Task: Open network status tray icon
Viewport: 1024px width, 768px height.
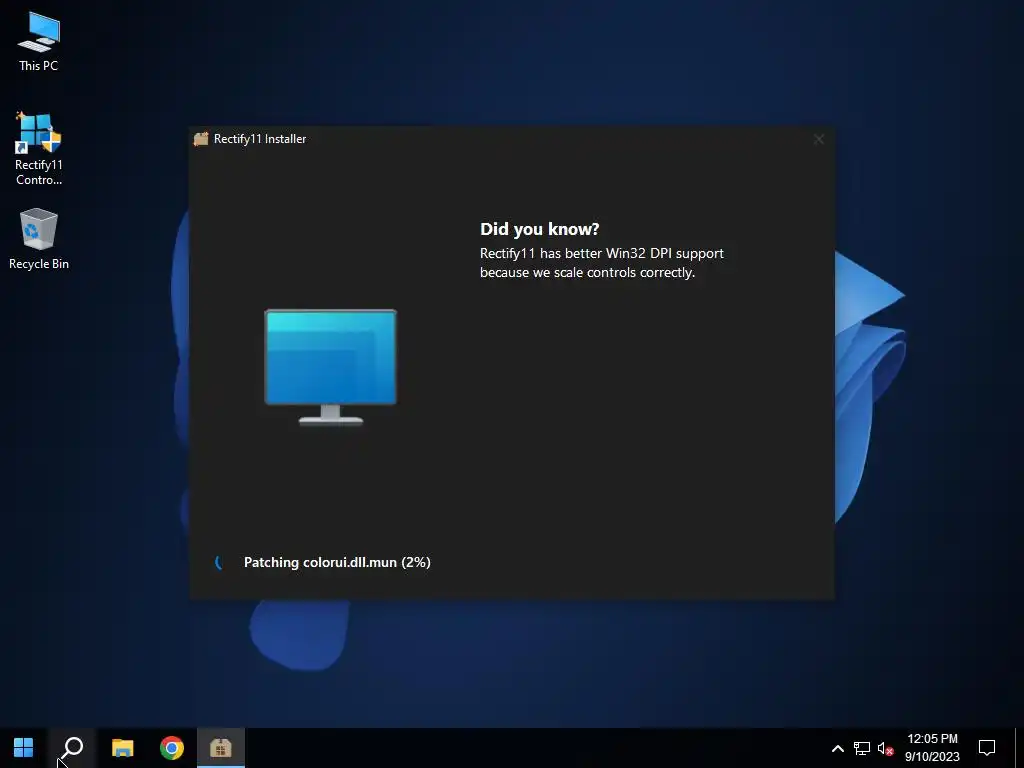Action: [861, 748]
